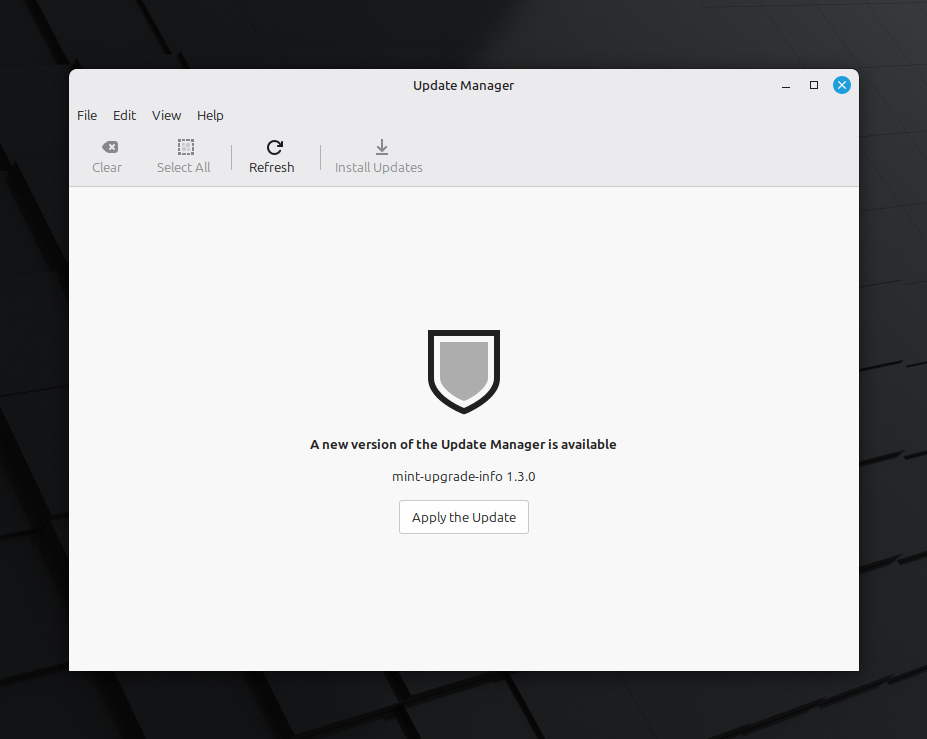Viewport: 927px width, 739px height.
Task: Open the Edit menu
Action: click(x=124, y=115)
